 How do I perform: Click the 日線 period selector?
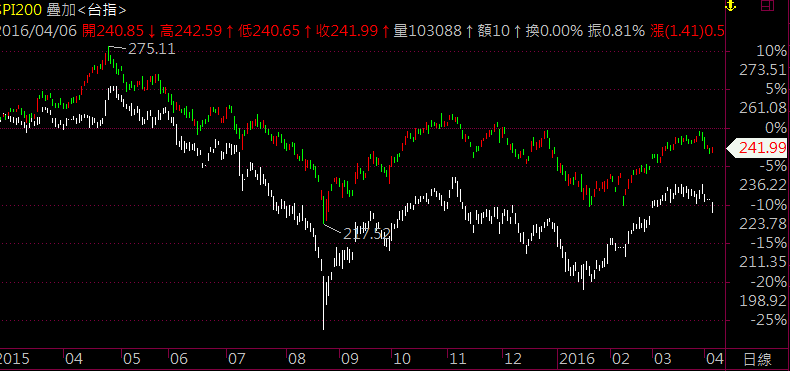757,359
